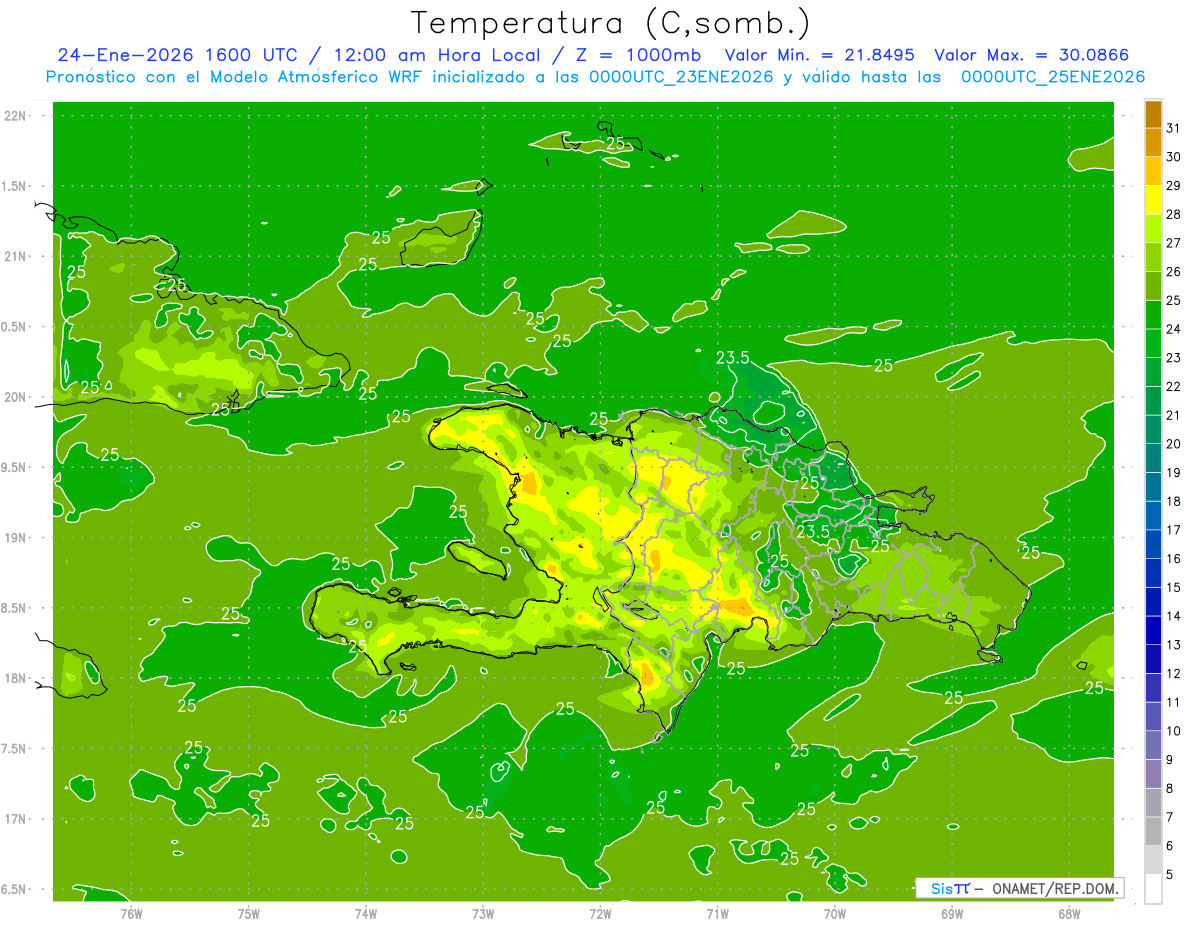This screenshot has width=1200, height=927.
Task: Click the 68W longitude axis label
Action: click(1068, 913)
